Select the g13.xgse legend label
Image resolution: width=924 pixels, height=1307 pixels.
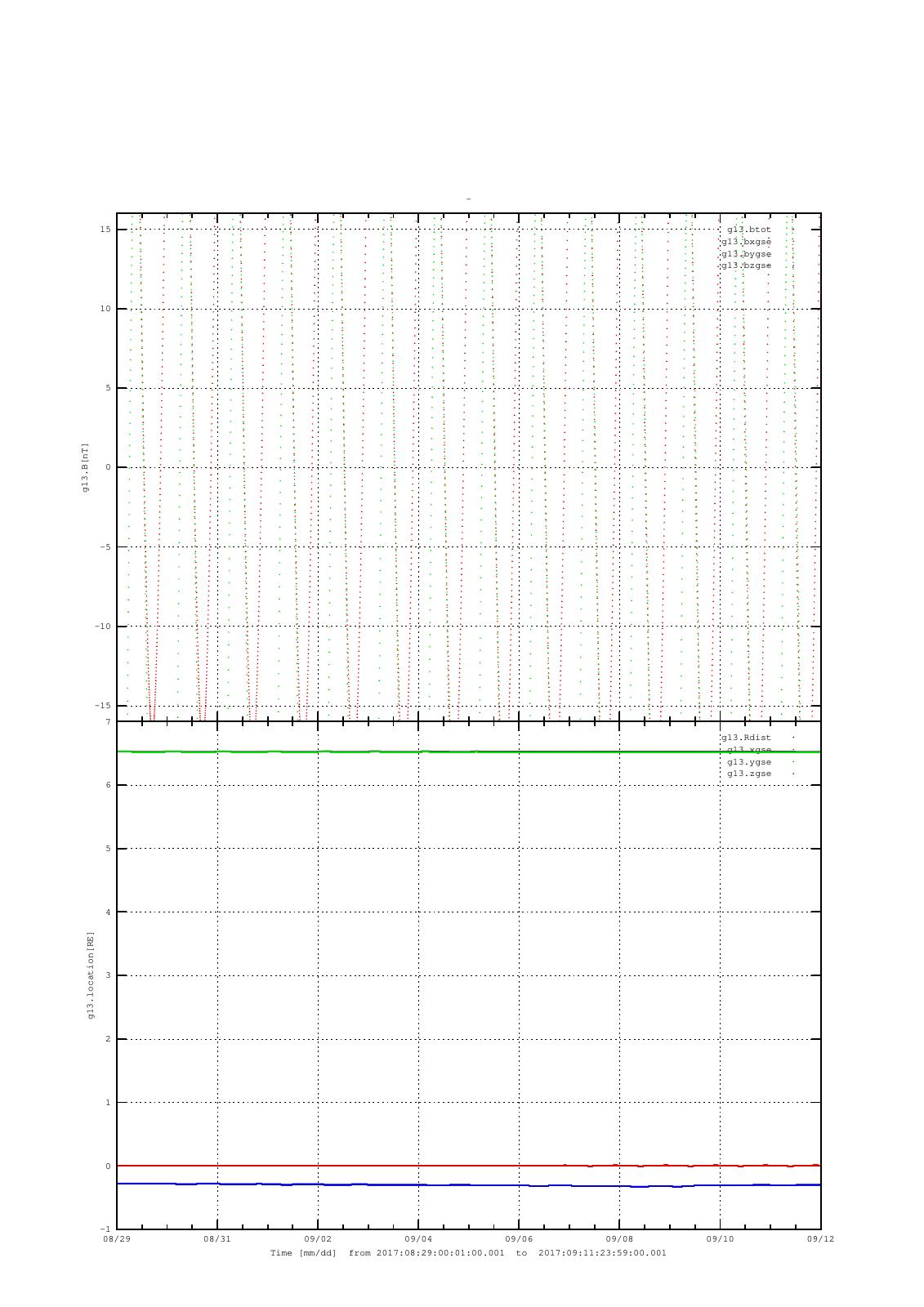749,750
